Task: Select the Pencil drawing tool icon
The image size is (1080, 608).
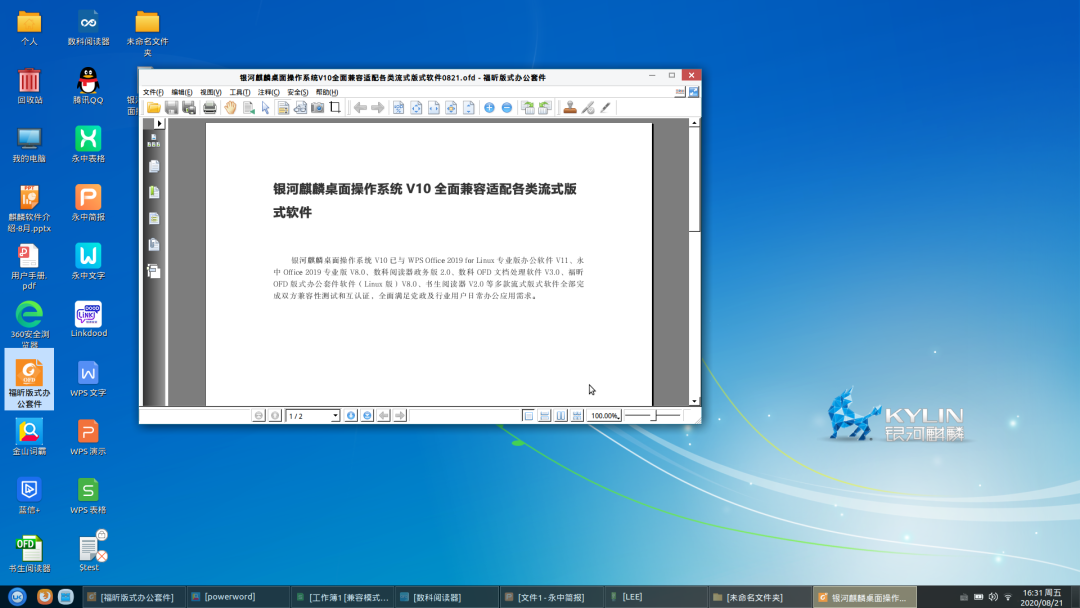Action: (605, 107)
